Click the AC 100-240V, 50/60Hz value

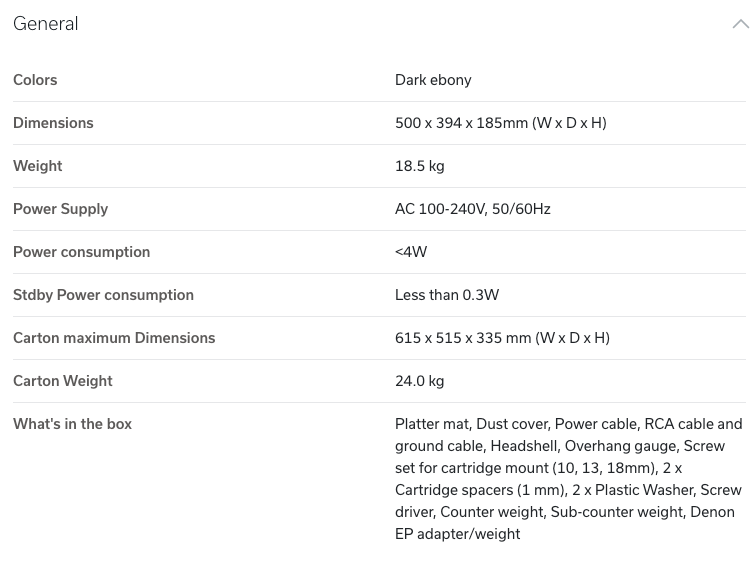[473, 209]
